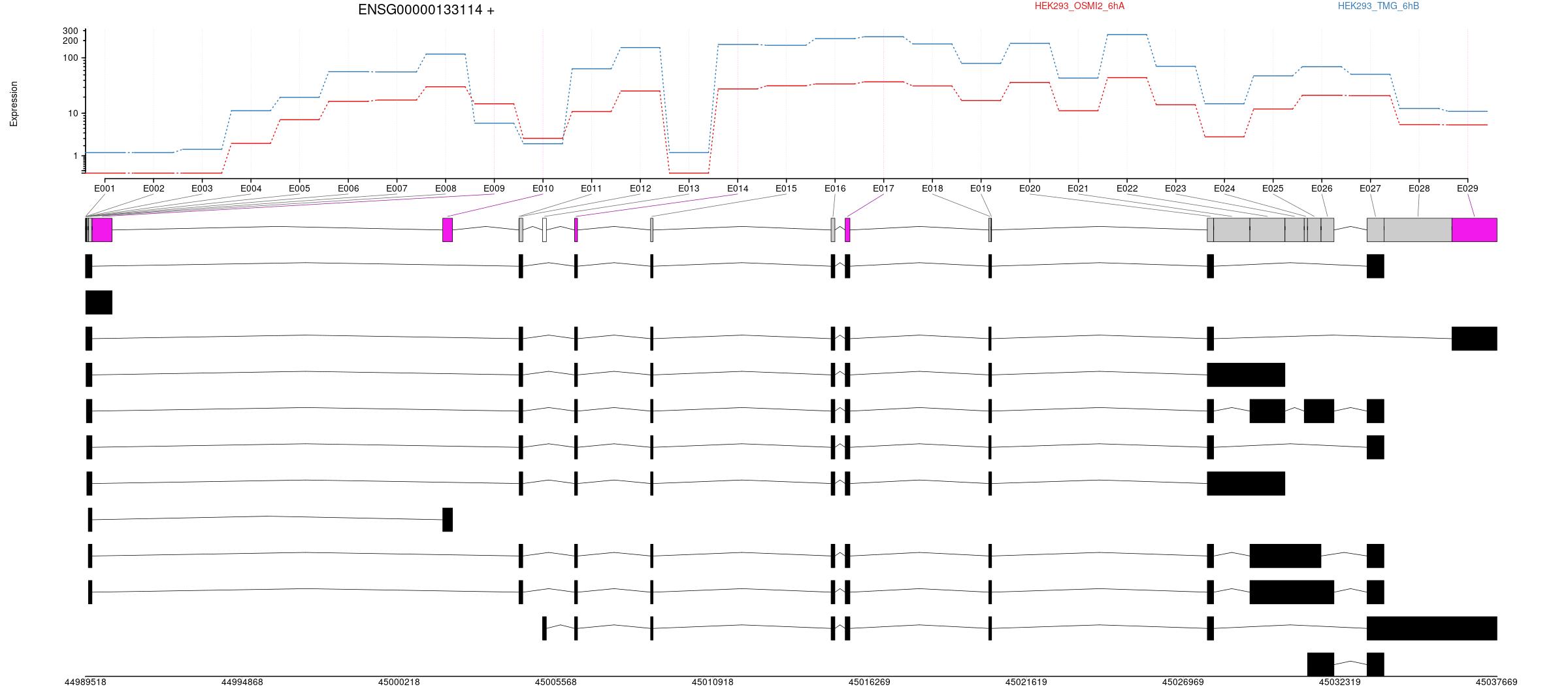The height and width of the screenshot is (693, 1568).
Task: Select exon label E016
Action: point(835,188)
